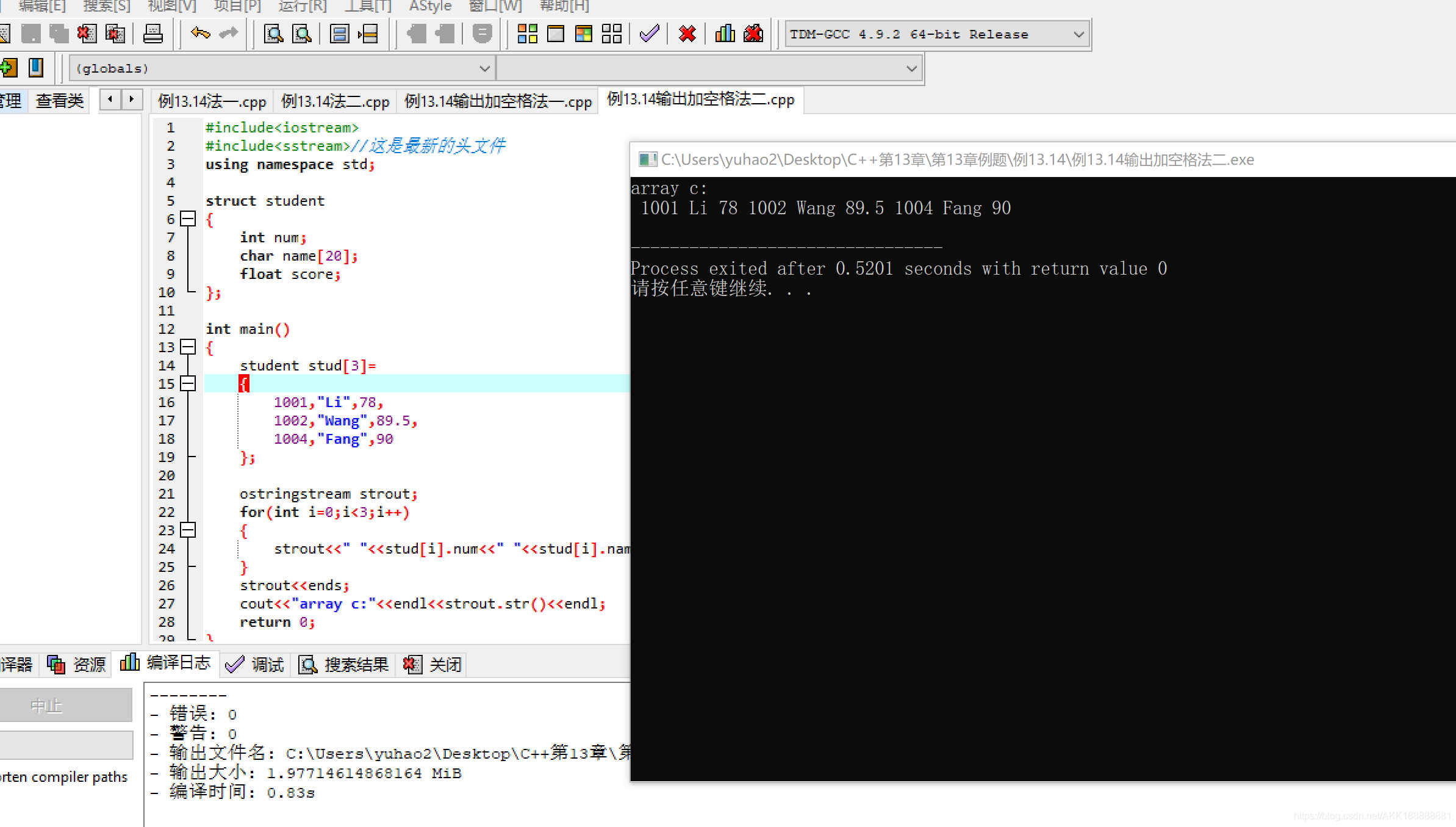Screen dimensions: 1456x827
Task: Click the Compile icon with four colored squares
Action: pyautogui.click(x=527, y=34)
